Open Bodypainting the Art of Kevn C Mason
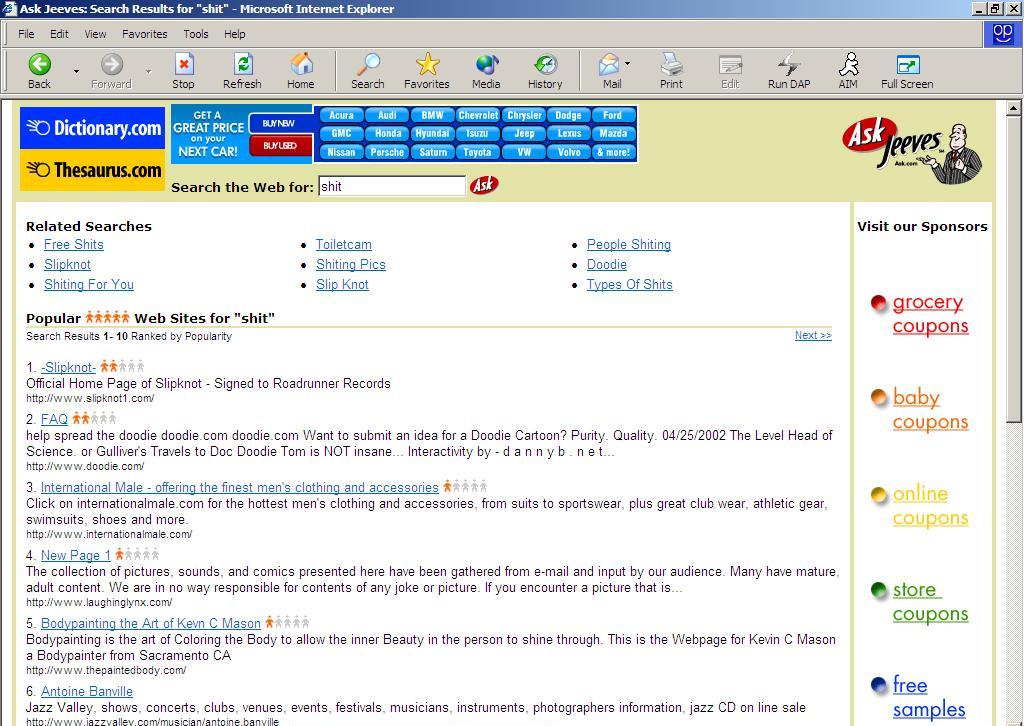Viewport: 1024px width, 726px height. [x=151, y=623]
